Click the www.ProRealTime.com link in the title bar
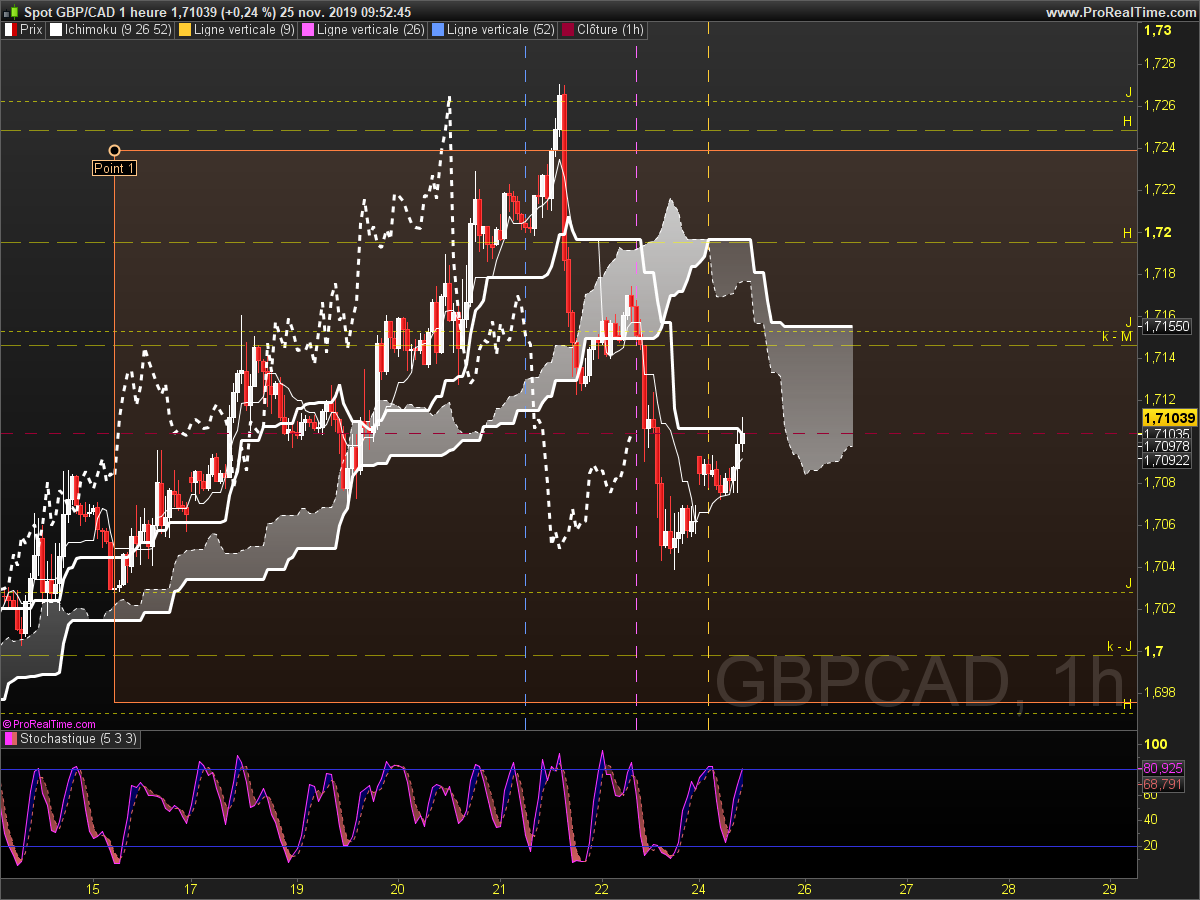 [1120, 12]
